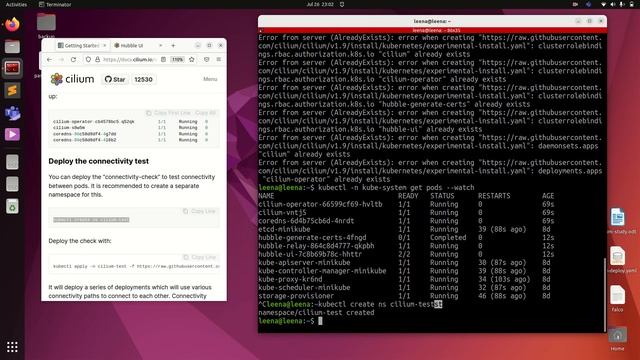Click the network indicator in top bar
The image size is (640, 360).
click(603, 4)
